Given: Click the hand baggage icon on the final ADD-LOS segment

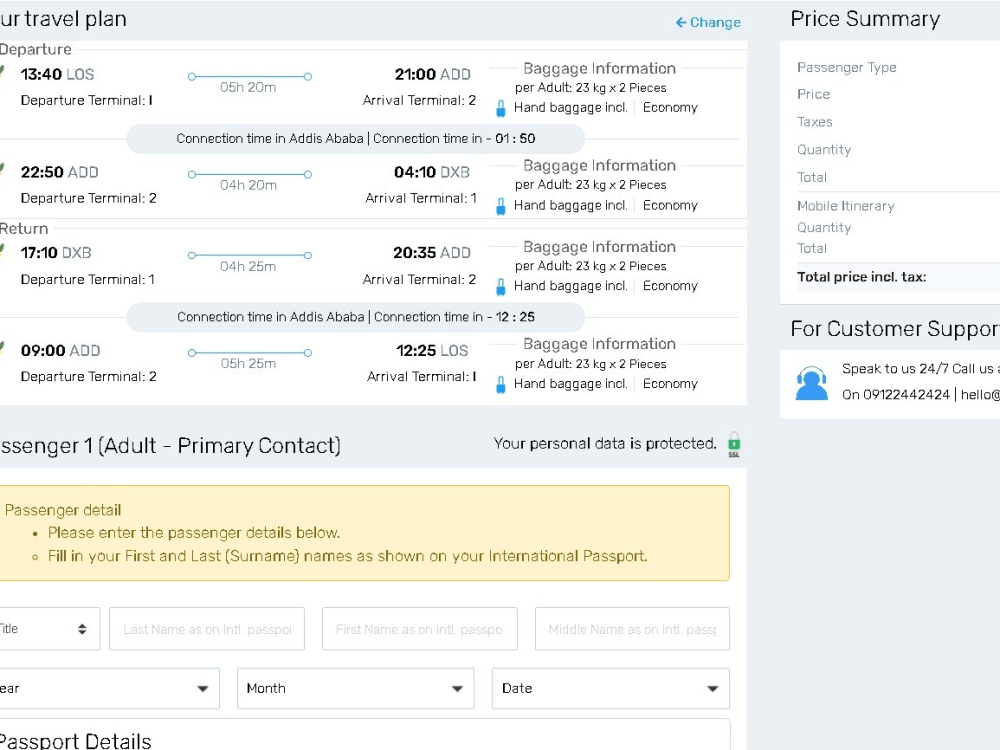Looking at the screenshot, I should (500, 385).
